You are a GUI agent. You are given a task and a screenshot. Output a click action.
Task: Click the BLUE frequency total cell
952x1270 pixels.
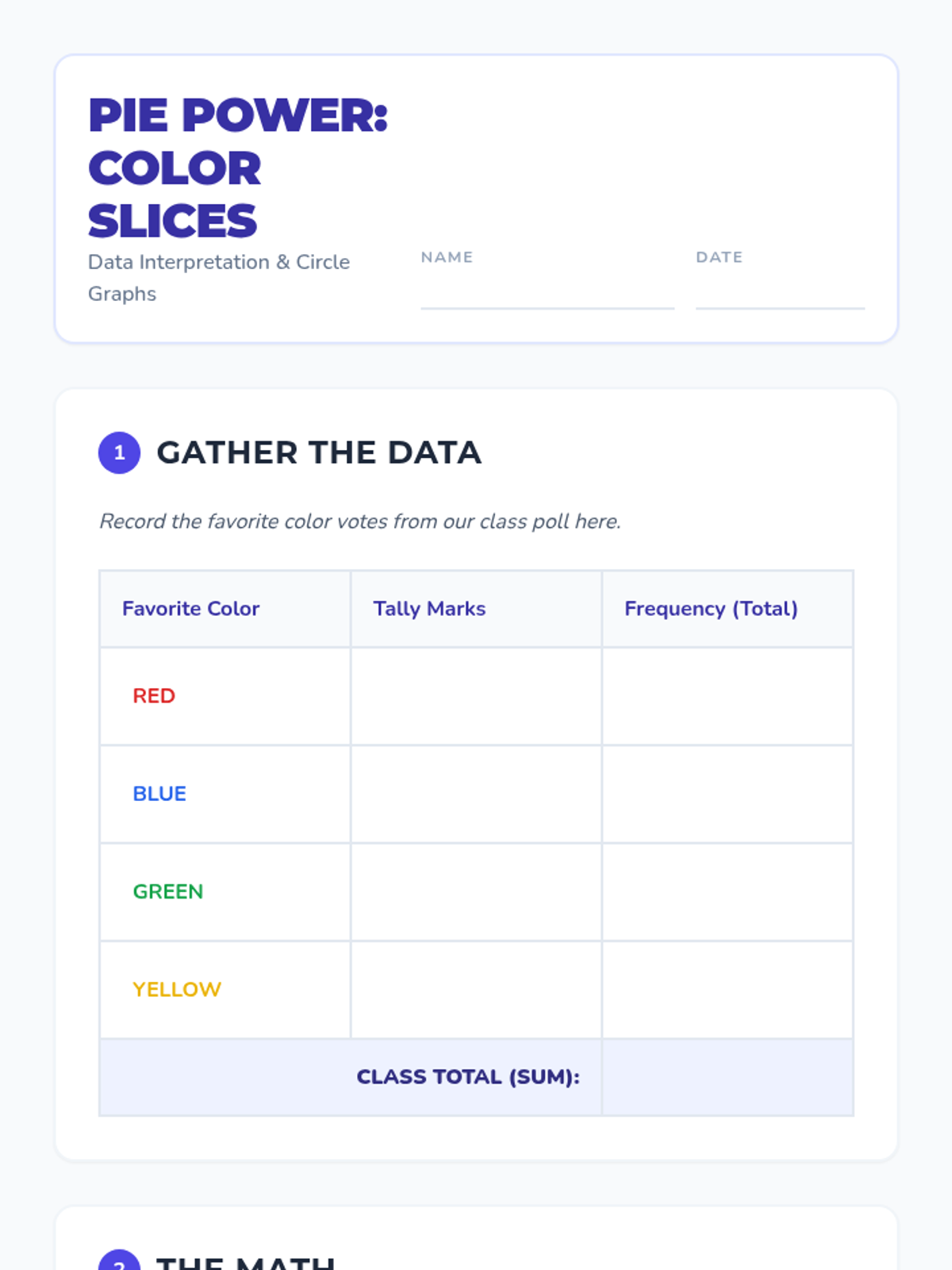(x=727, y=794)
